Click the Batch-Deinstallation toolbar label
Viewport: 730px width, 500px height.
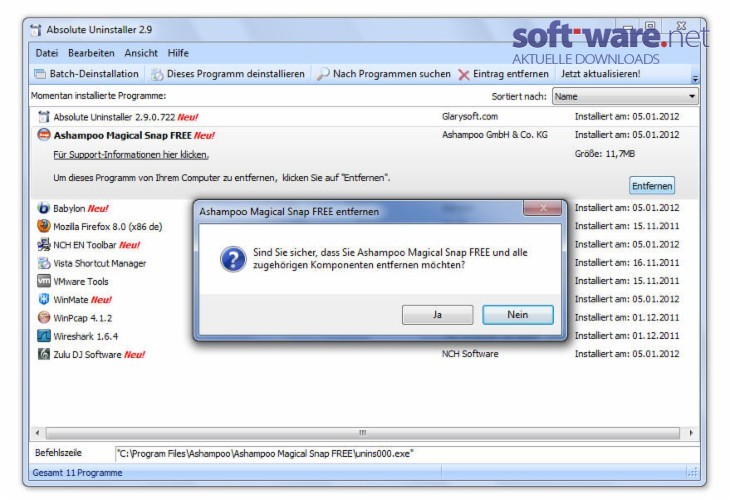[94, 74]
